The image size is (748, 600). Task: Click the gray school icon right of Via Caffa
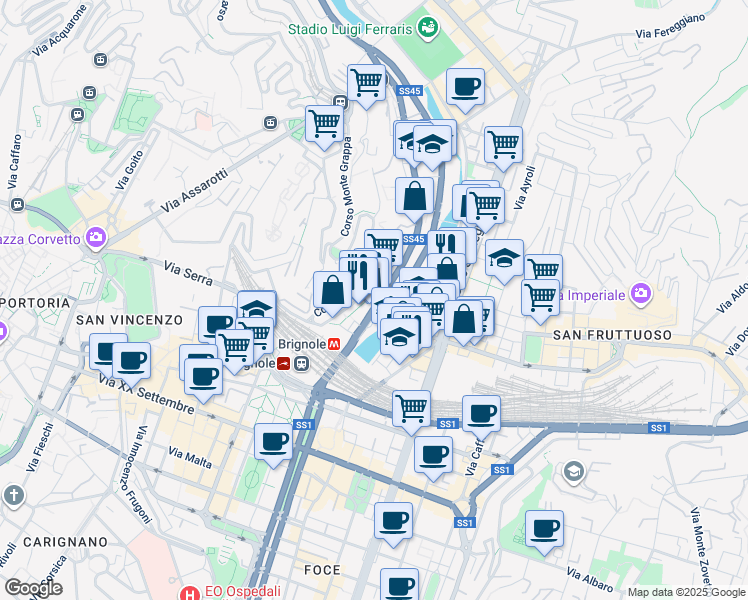[573, 470]
